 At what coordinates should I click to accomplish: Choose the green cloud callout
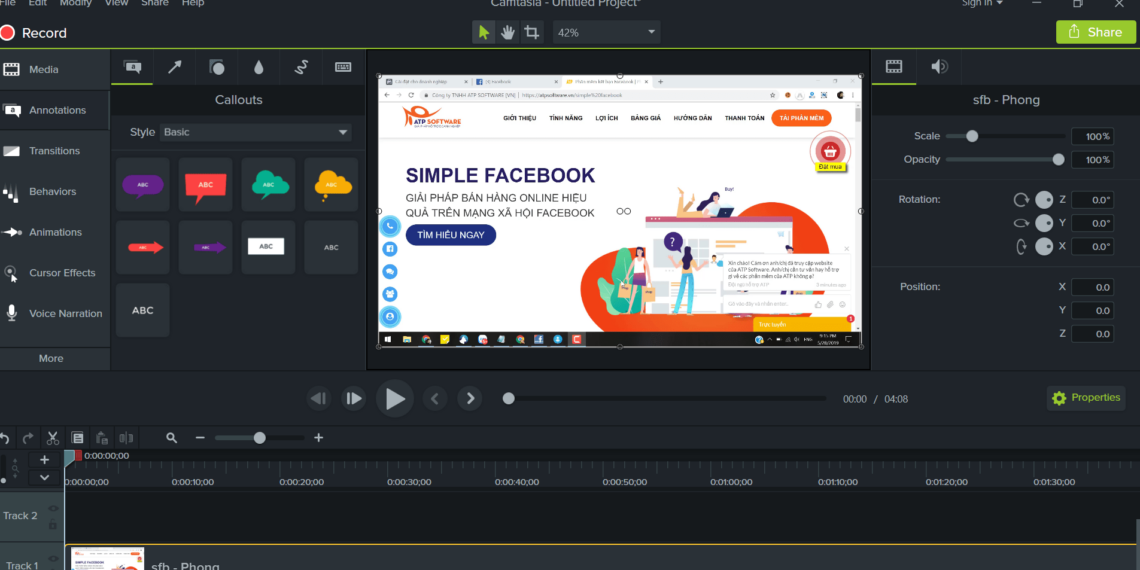pos(268,185)
